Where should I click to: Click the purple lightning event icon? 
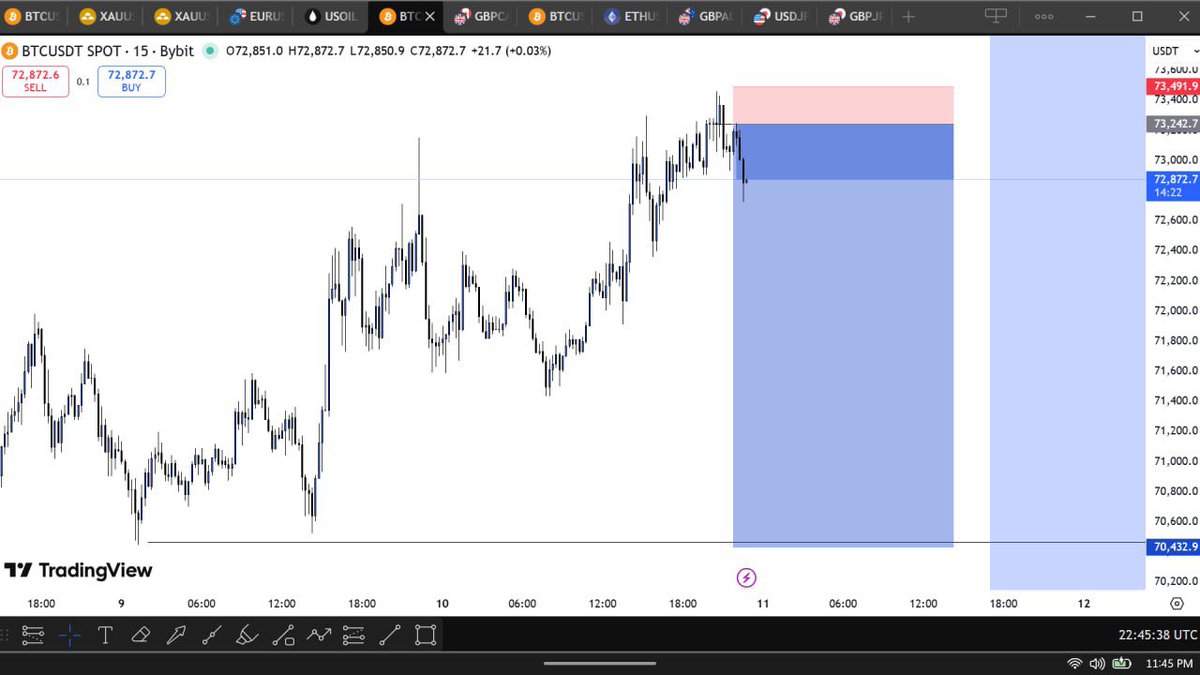746,577
